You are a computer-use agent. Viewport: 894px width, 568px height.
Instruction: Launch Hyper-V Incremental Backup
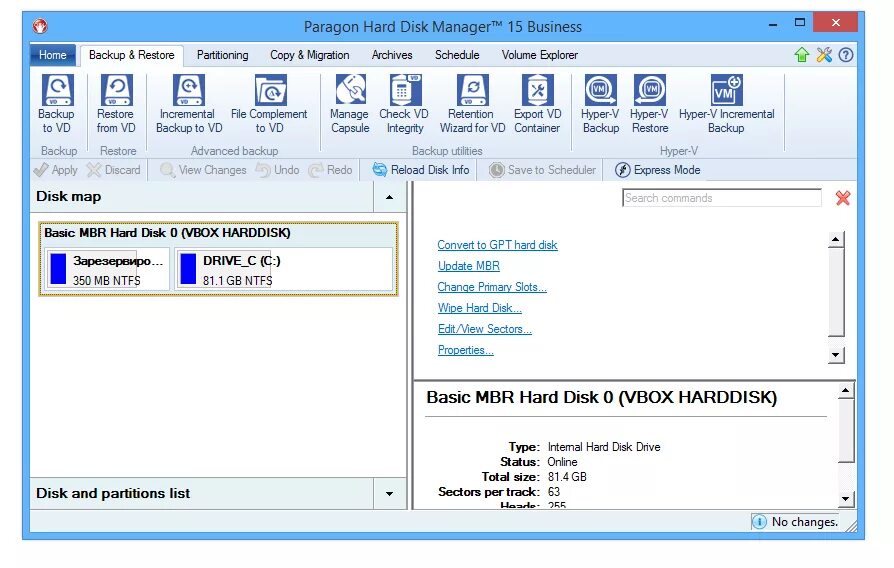[726, 104]
